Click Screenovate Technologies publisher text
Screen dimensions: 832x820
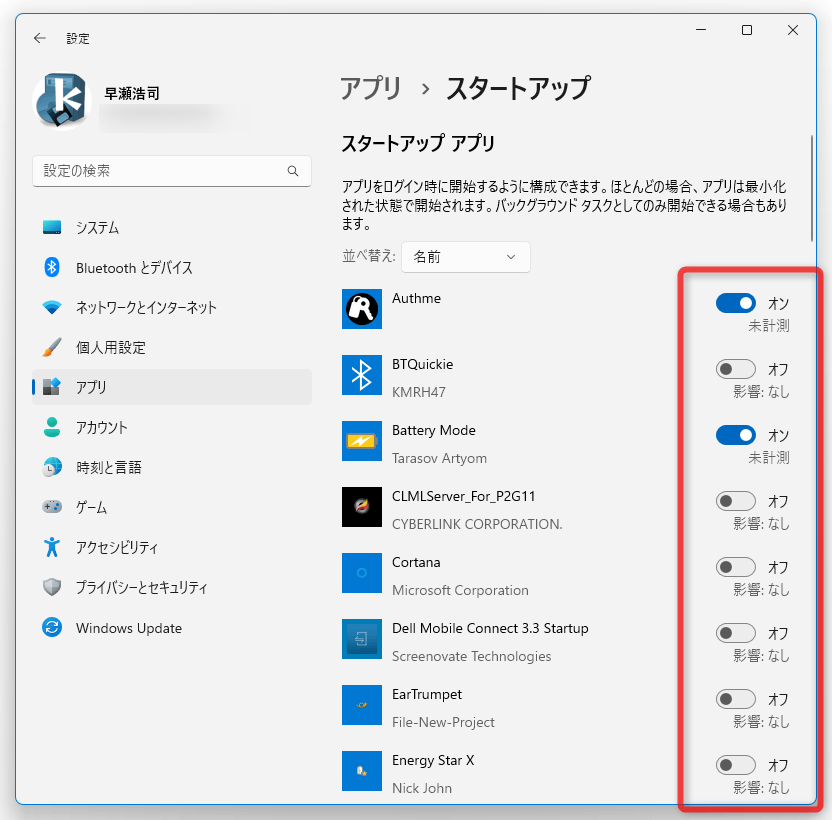472,656
